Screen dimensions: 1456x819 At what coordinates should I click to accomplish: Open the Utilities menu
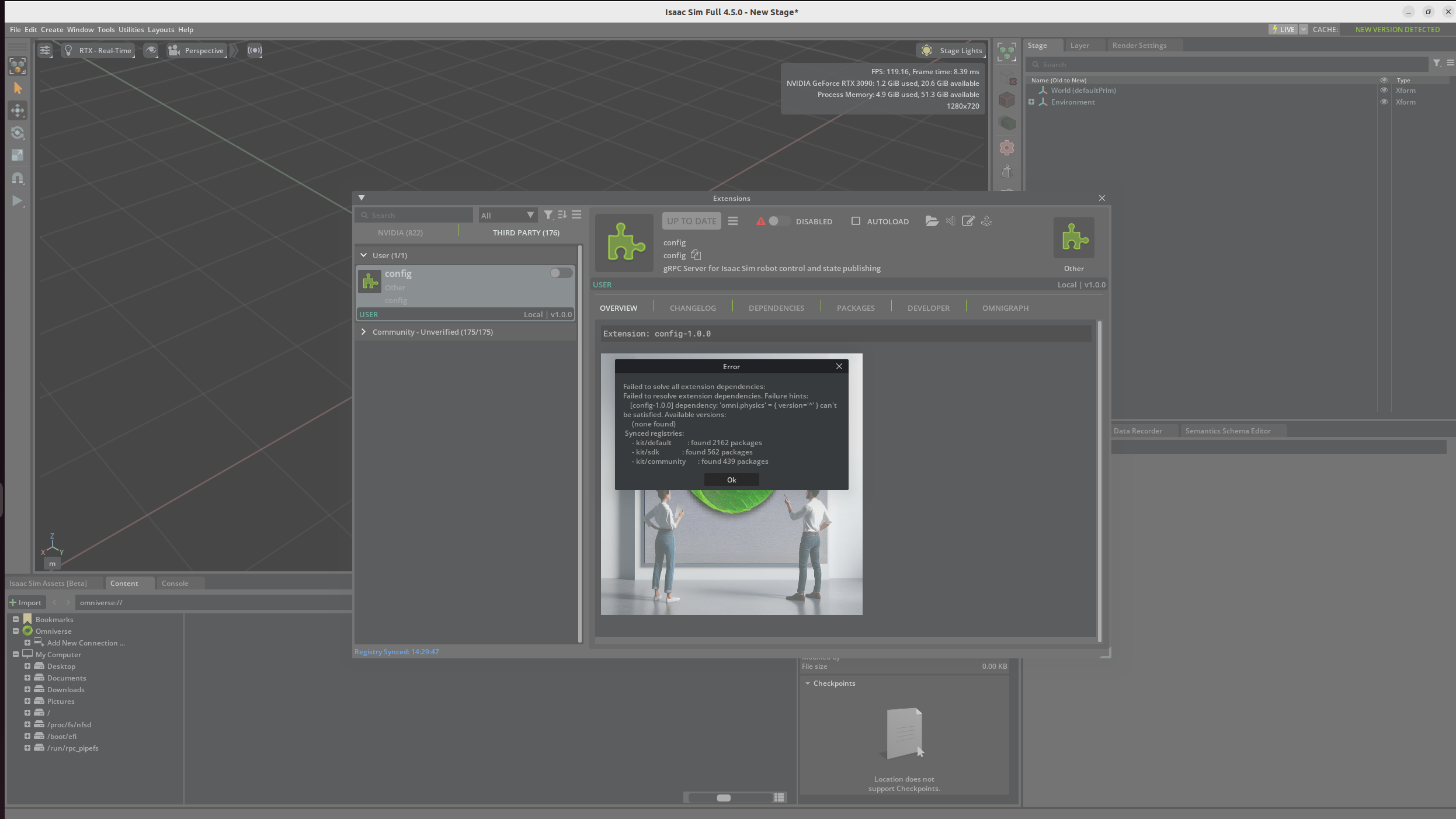pos(131,29)
